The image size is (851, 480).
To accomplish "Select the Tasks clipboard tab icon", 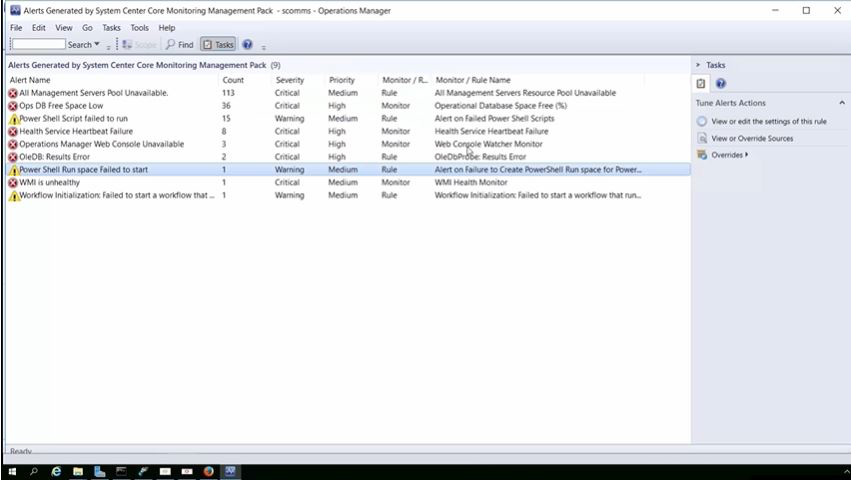I will pyautogui.click(x=701, y=84).
